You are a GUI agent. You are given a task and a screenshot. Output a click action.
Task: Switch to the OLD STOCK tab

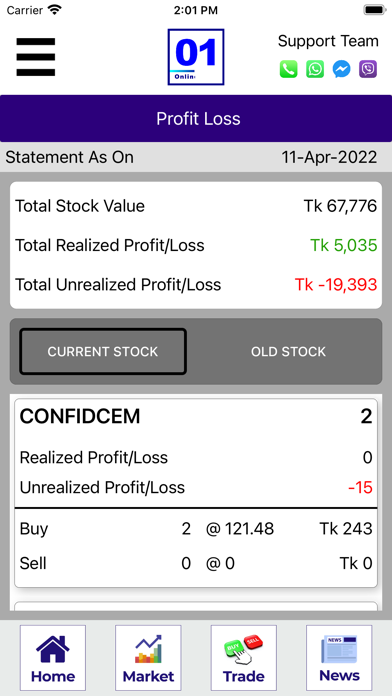pyautogui.click(x=288, y=352)
